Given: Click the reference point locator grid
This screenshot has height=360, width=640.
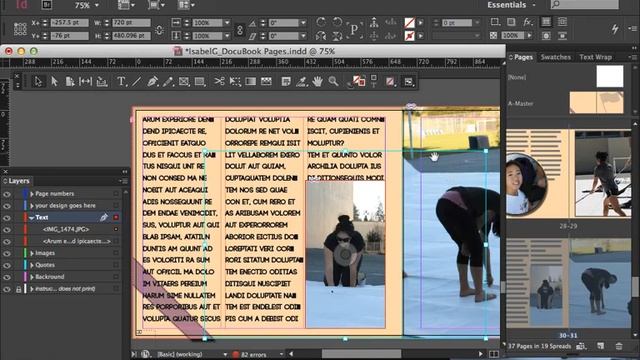Looking at the screenshot, I should click(x=20, y=29).
